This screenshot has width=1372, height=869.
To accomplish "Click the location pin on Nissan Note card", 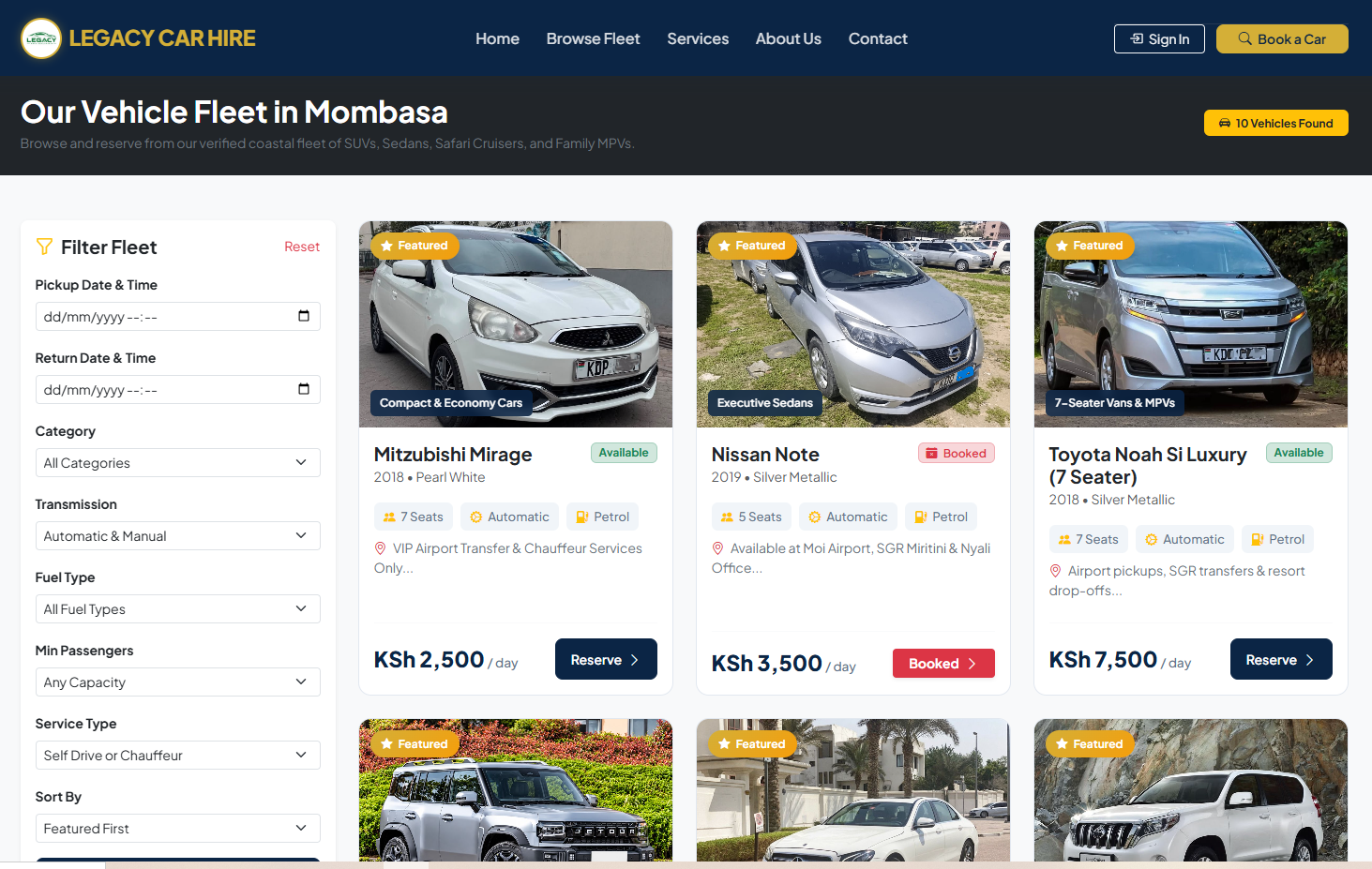I will click(x=717, y=548).
